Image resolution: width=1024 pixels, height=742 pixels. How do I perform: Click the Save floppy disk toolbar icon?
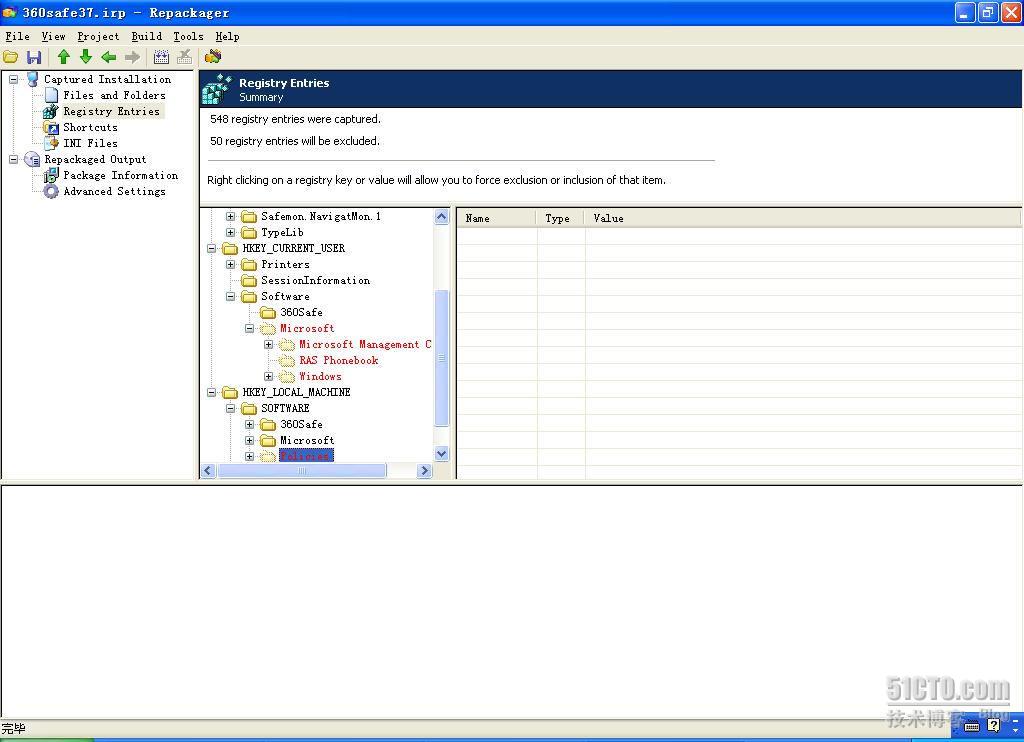click(34, 57)
